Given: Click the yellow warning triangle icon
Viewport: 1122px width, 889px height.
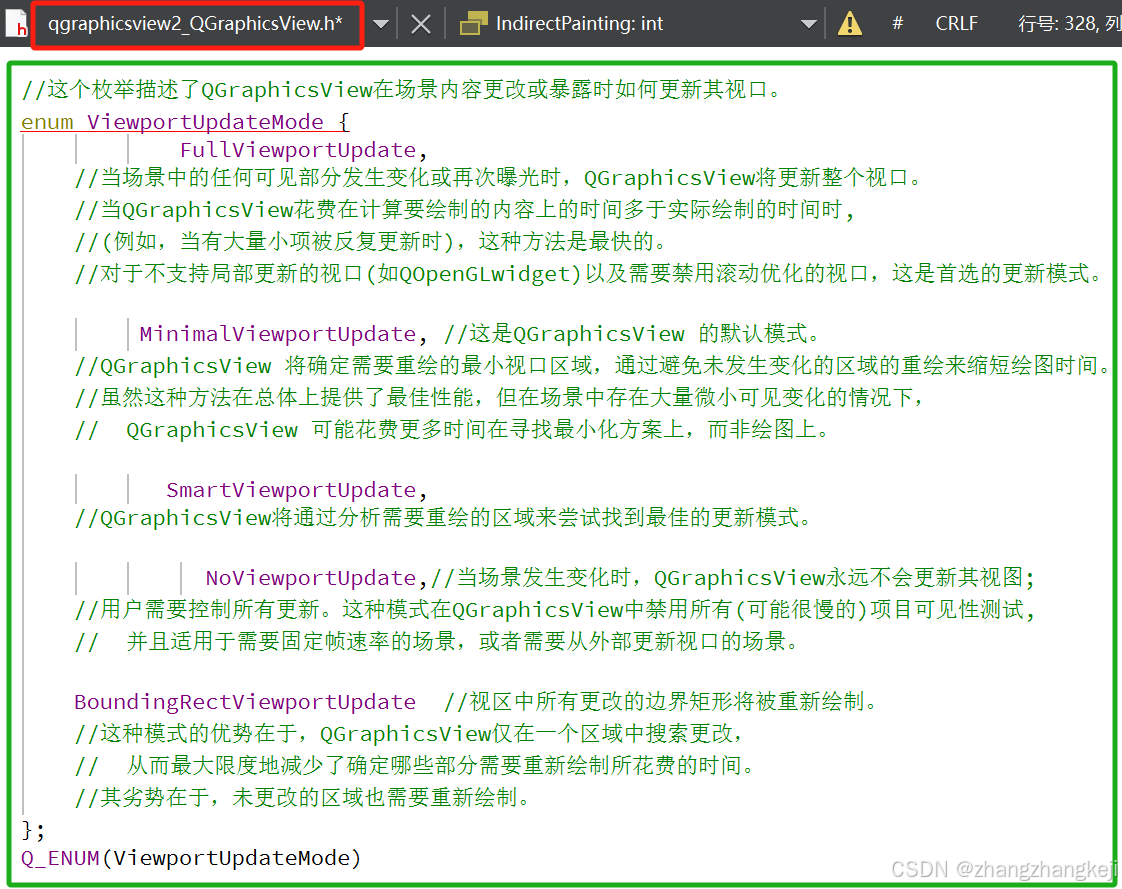Looking at the screenshot, I should pyautogui.click(x=849, y=24).
